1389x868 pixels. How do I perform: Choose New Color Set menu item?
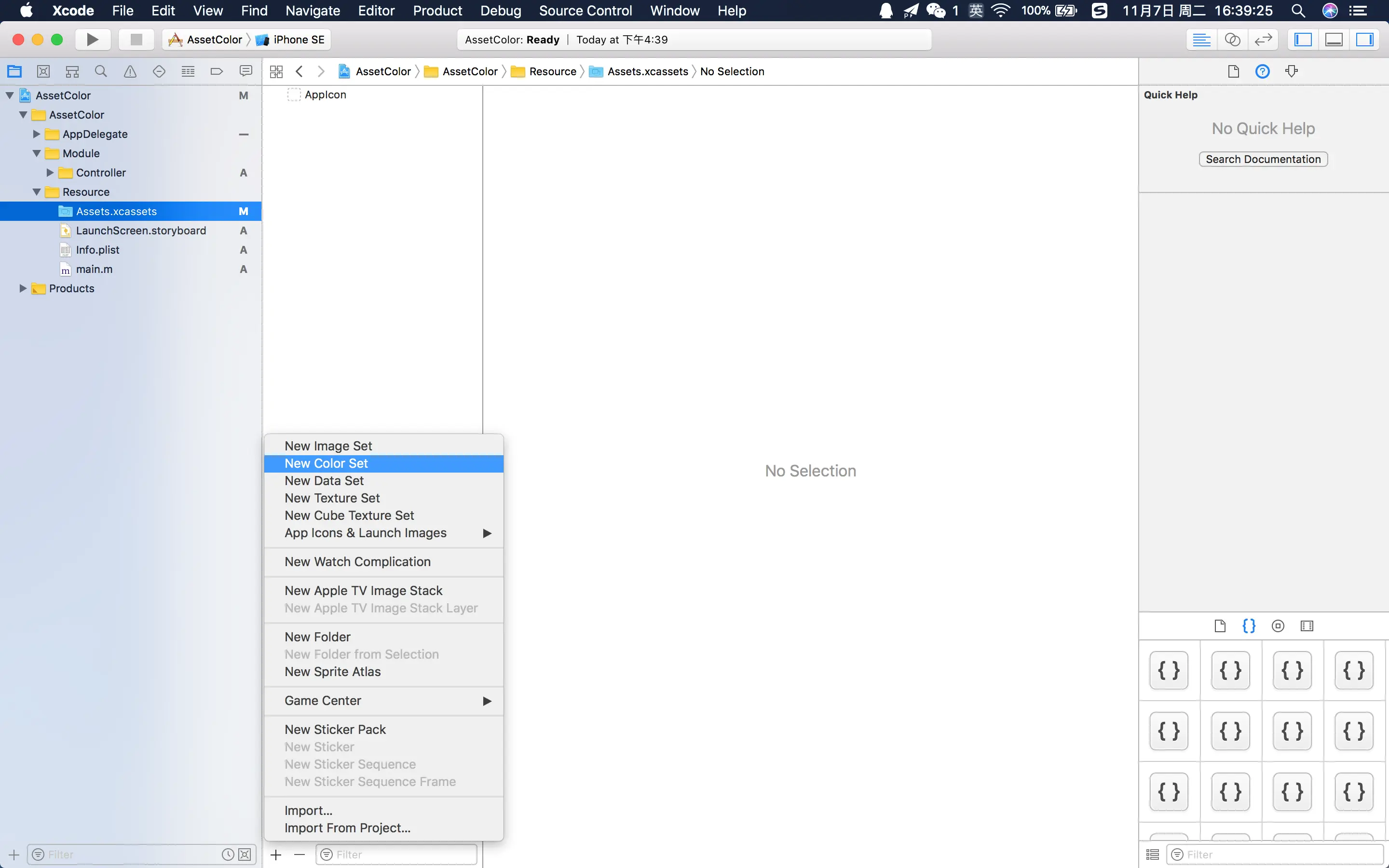326,463
